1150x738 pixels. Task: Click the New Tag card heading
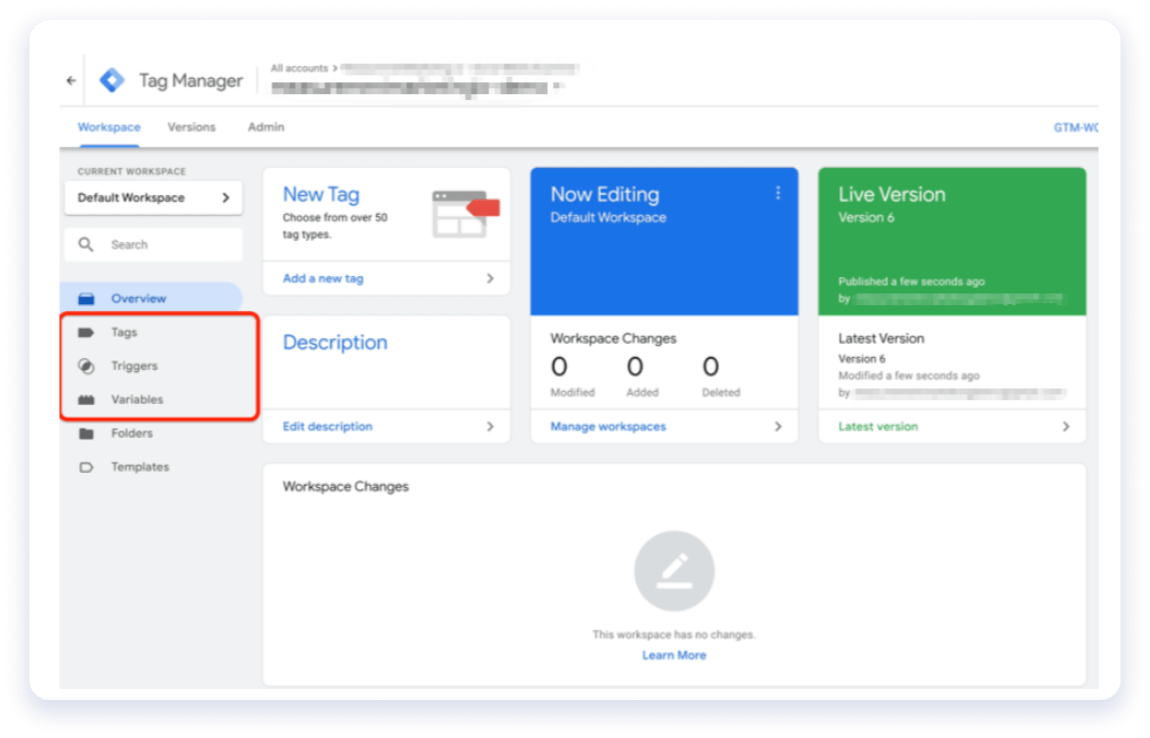321,194
